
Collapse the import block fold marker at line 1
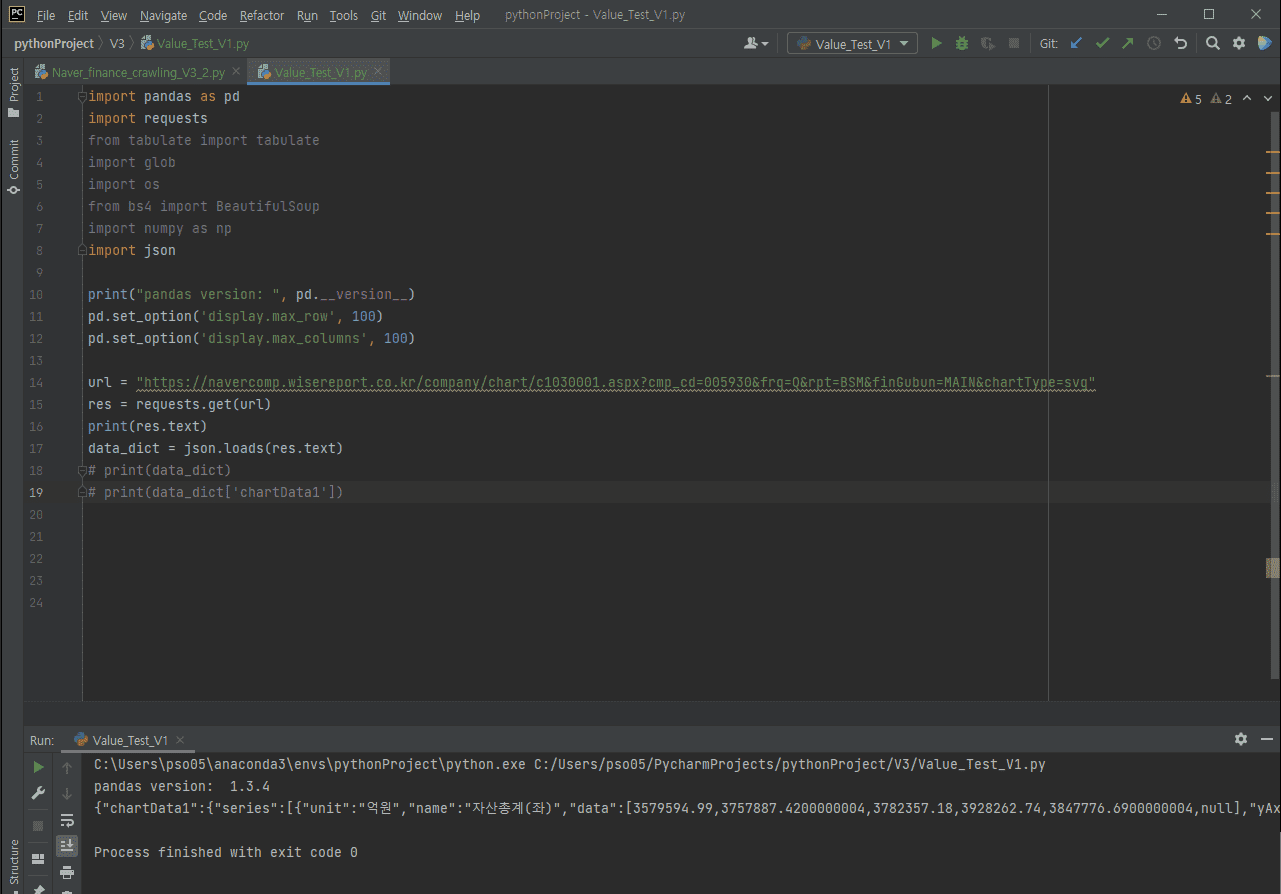(81, 97)
